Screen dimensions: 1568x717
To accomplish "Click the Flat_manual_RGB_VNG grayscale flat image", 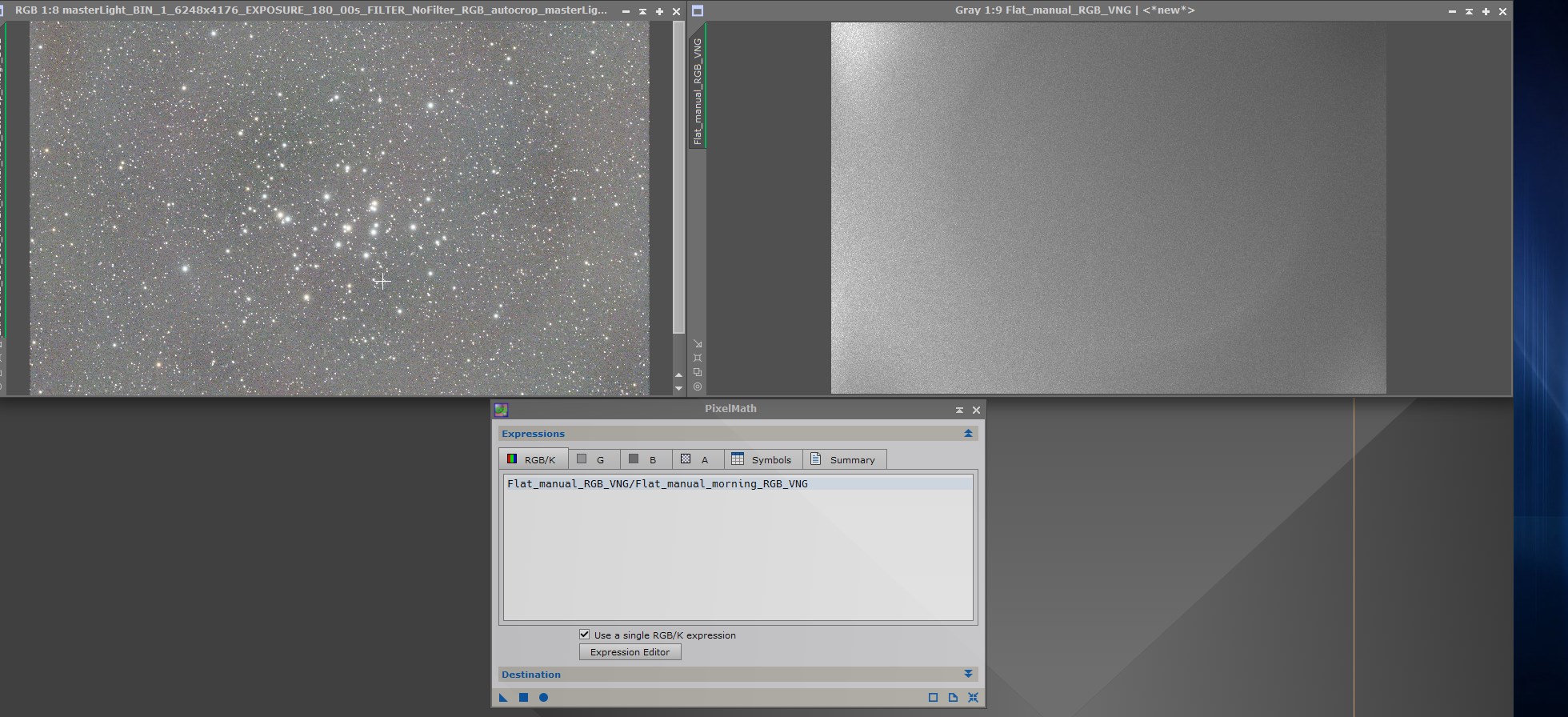I will point(1108,208).
